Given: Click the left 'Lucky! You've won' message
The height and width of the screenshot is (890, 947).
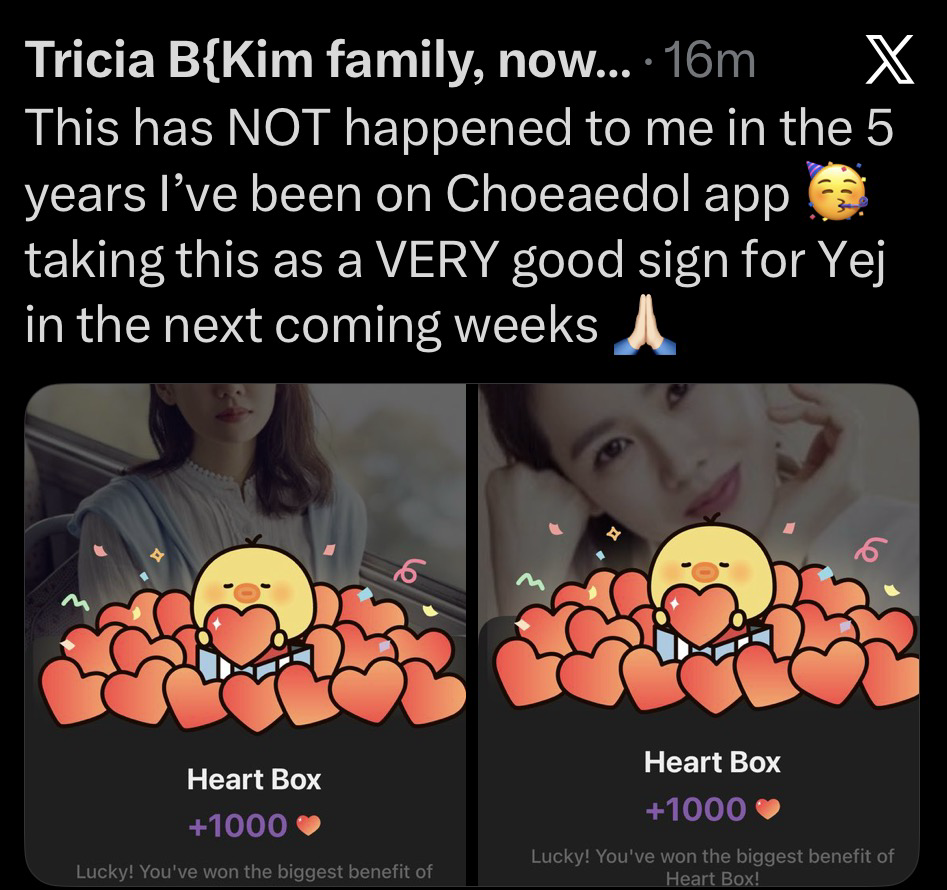Looking at the screenshot, I should click(254, 872).
